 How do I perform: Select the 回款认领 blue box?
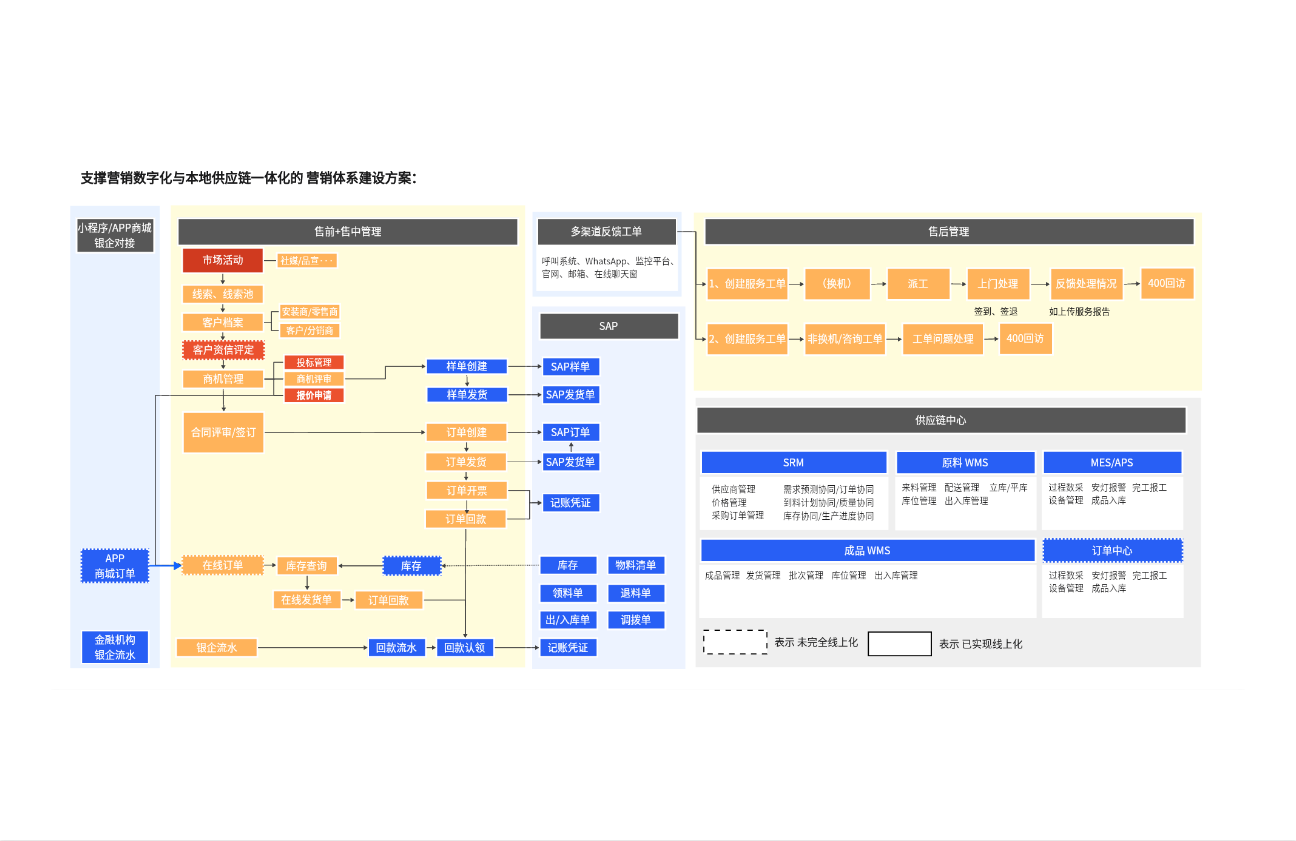[x=466, y=648]
